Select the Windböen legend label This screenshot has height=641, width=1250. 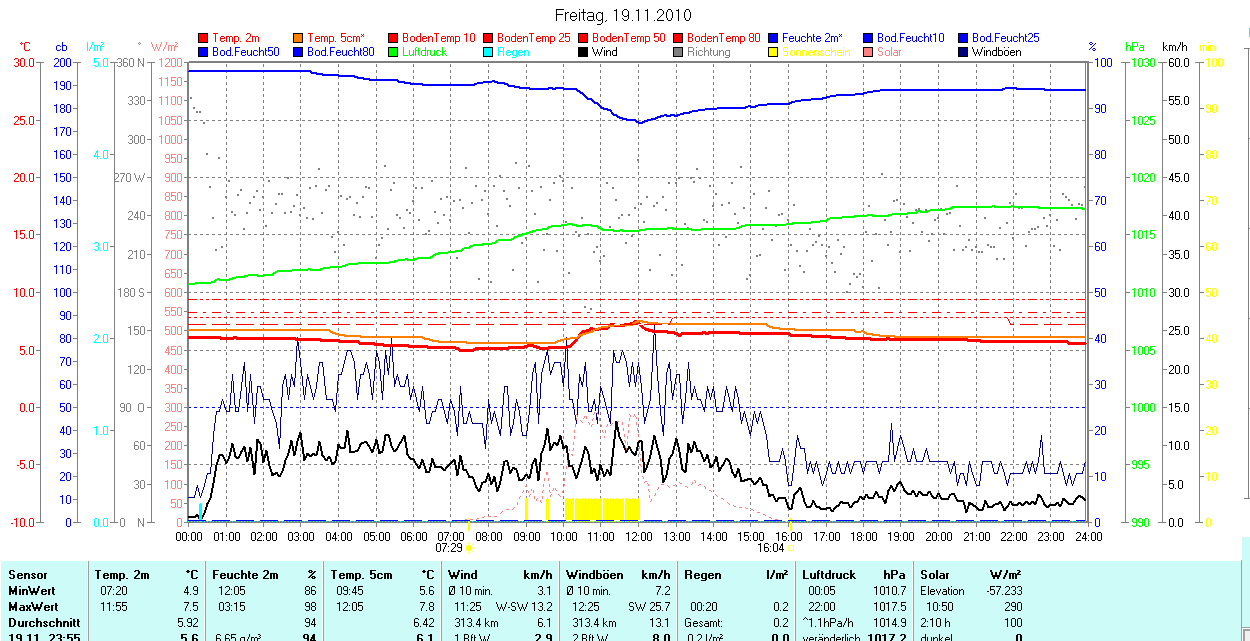tap(997, 51)
